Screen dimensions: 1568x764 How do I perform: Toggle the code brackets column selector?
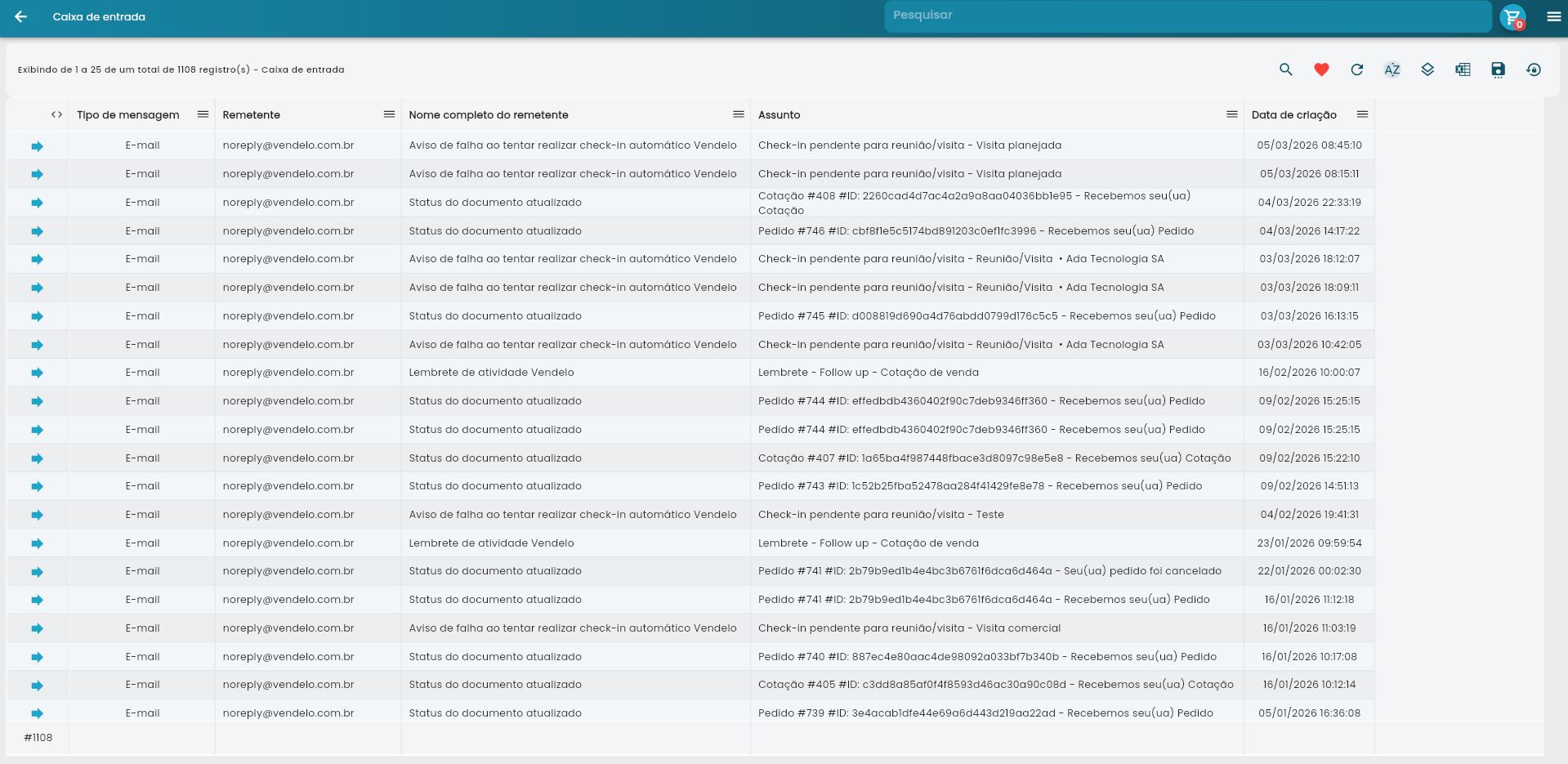[x=56, y=114]
